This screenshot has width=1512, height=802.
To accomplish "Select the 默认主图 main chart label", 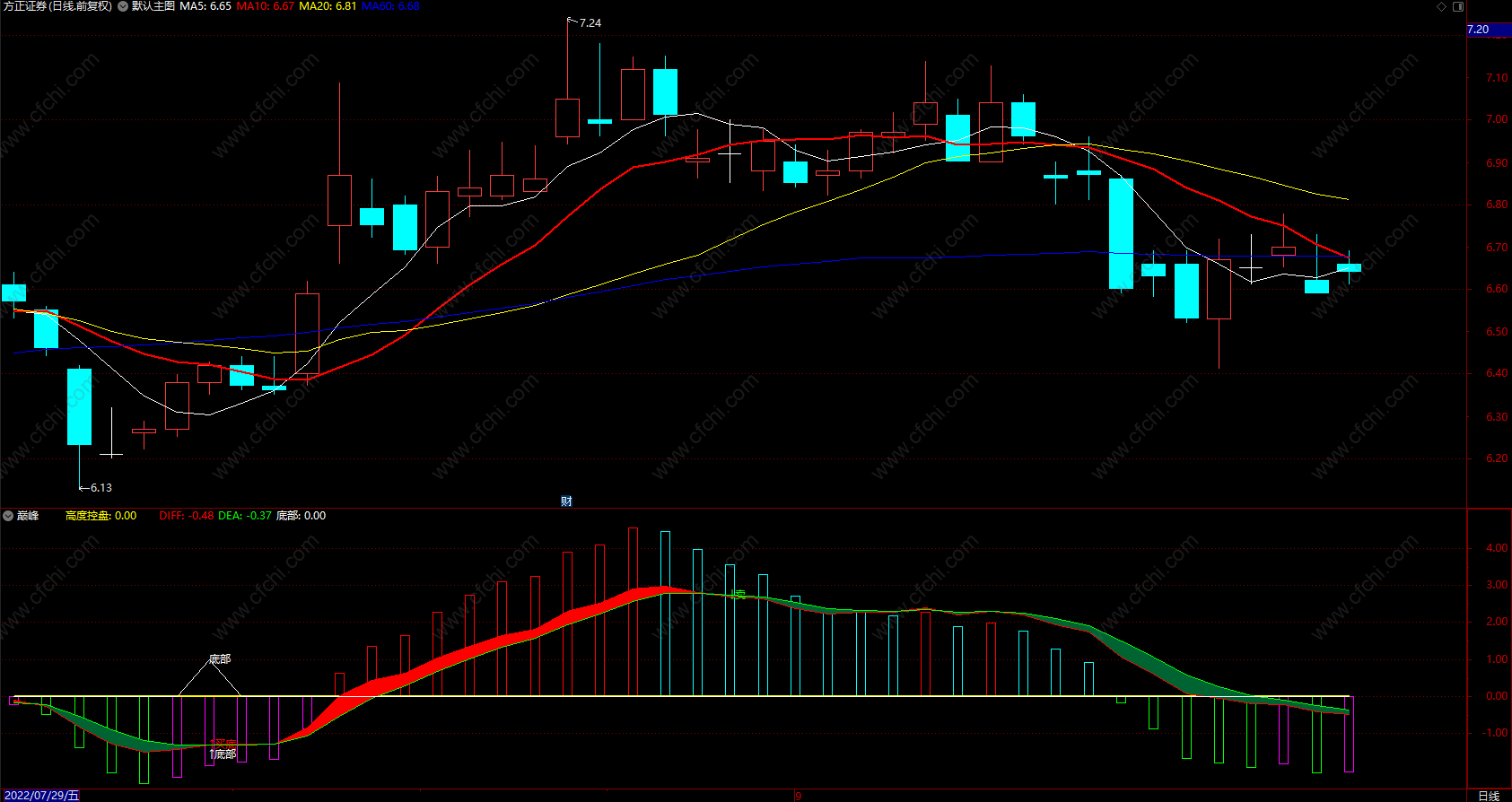I will [153, 6].
